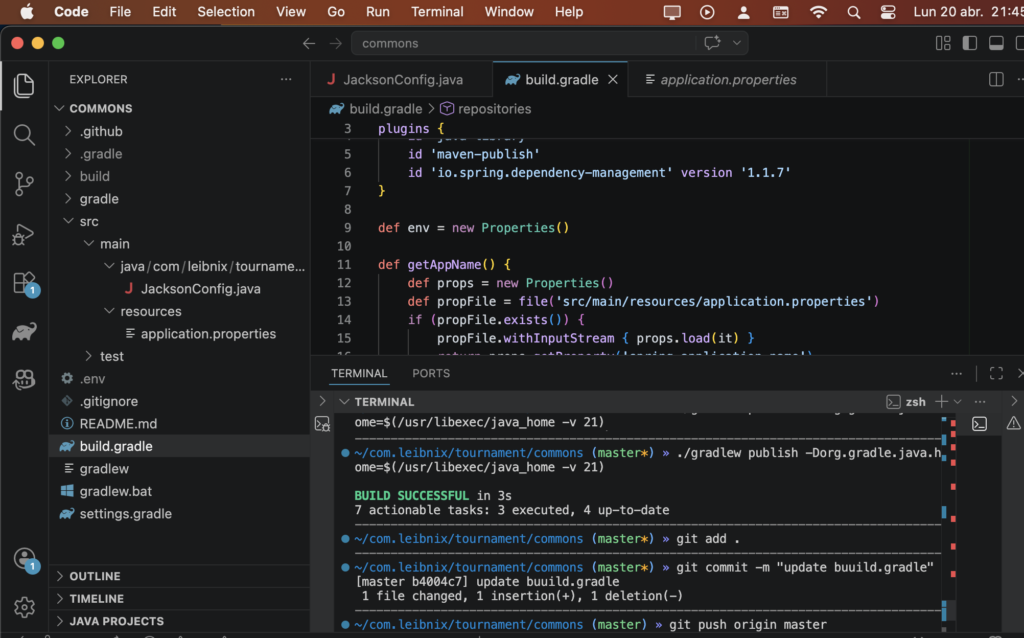Toggle the primary side bar layout button
This screenshot has width=1024, height=638.
coord(969,43)
